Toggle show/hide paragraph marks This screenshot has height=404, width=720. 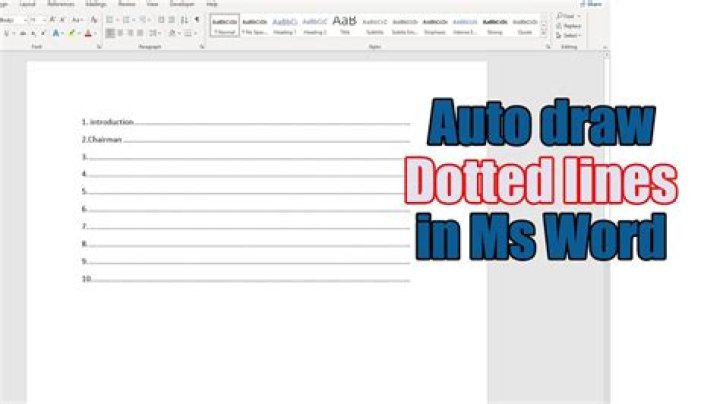[x=197, y=20]
